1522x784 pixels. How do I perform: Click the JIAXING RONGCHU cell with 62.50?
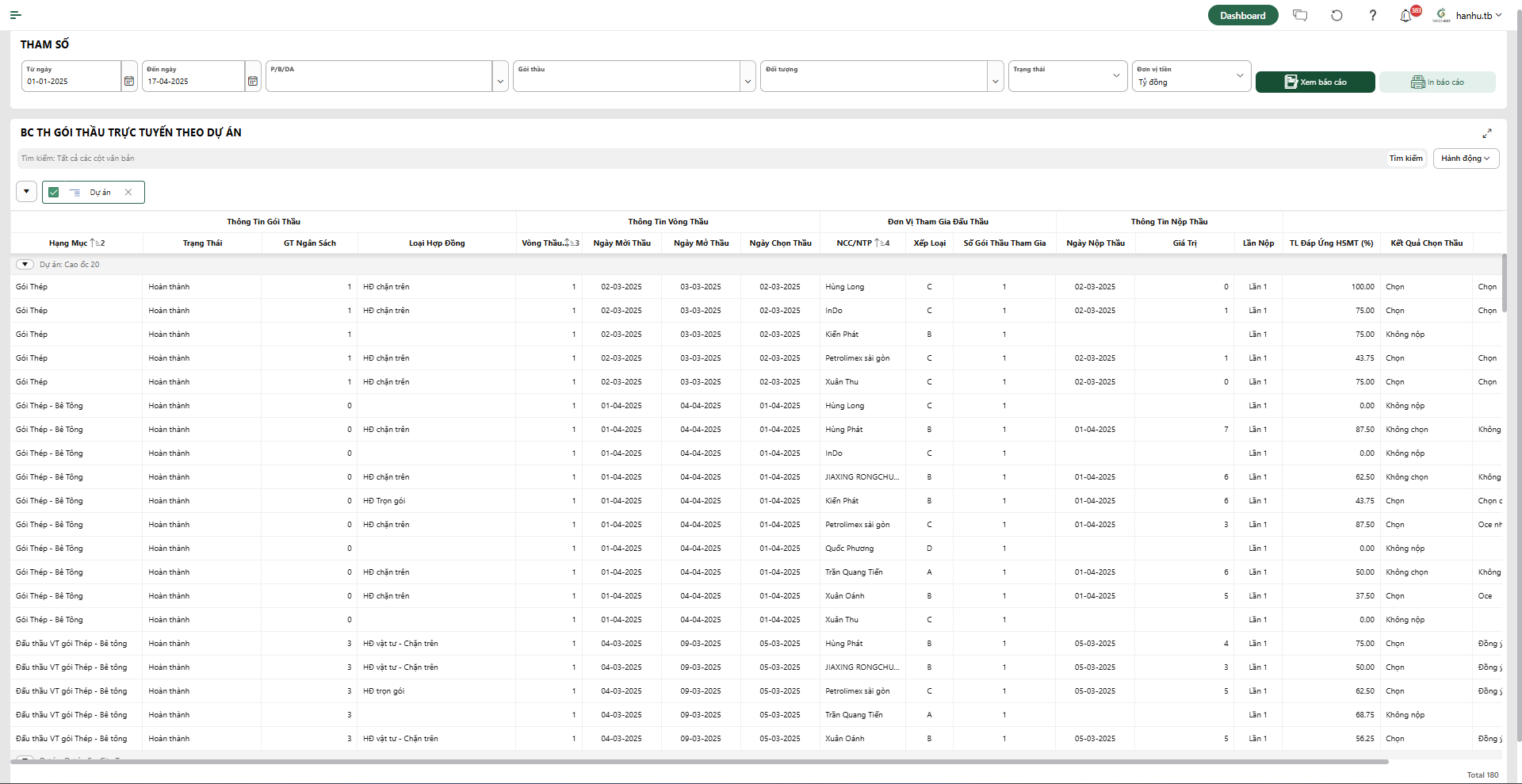(862, 477)
